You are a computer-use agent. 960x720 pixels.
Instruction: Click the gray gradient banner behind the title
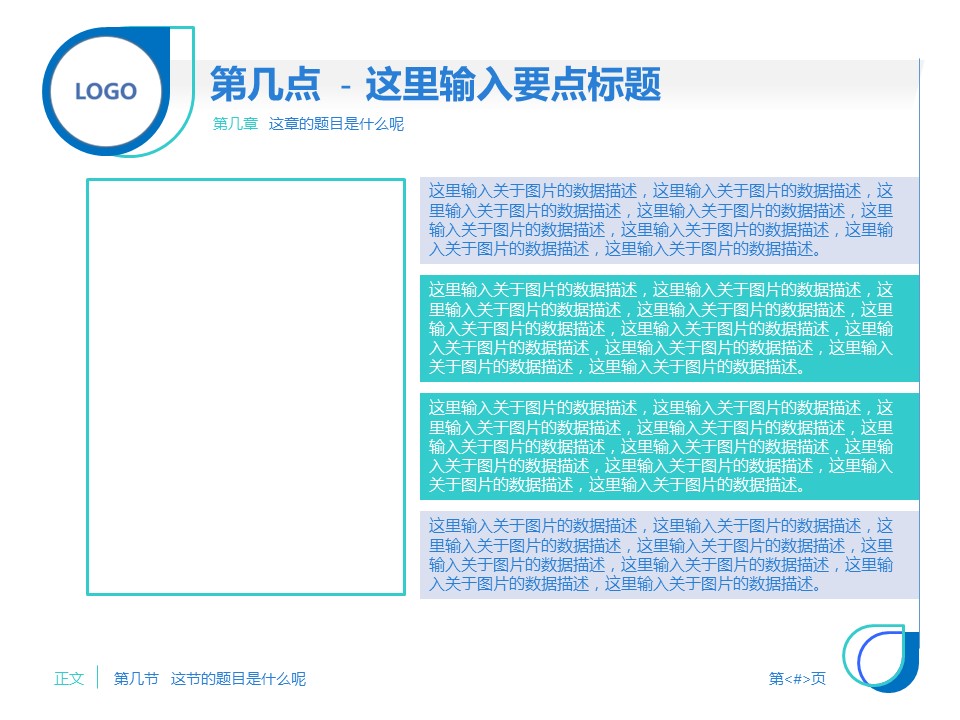coord(800,80)
